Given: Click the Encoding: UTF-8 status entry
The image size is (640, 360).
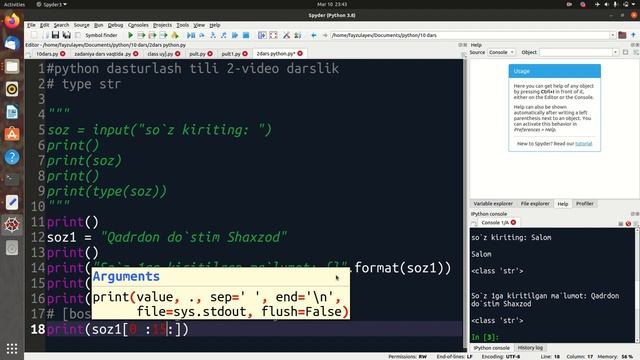Looking at the screenshot, I should pyautogui.click(x=500, y=357).
